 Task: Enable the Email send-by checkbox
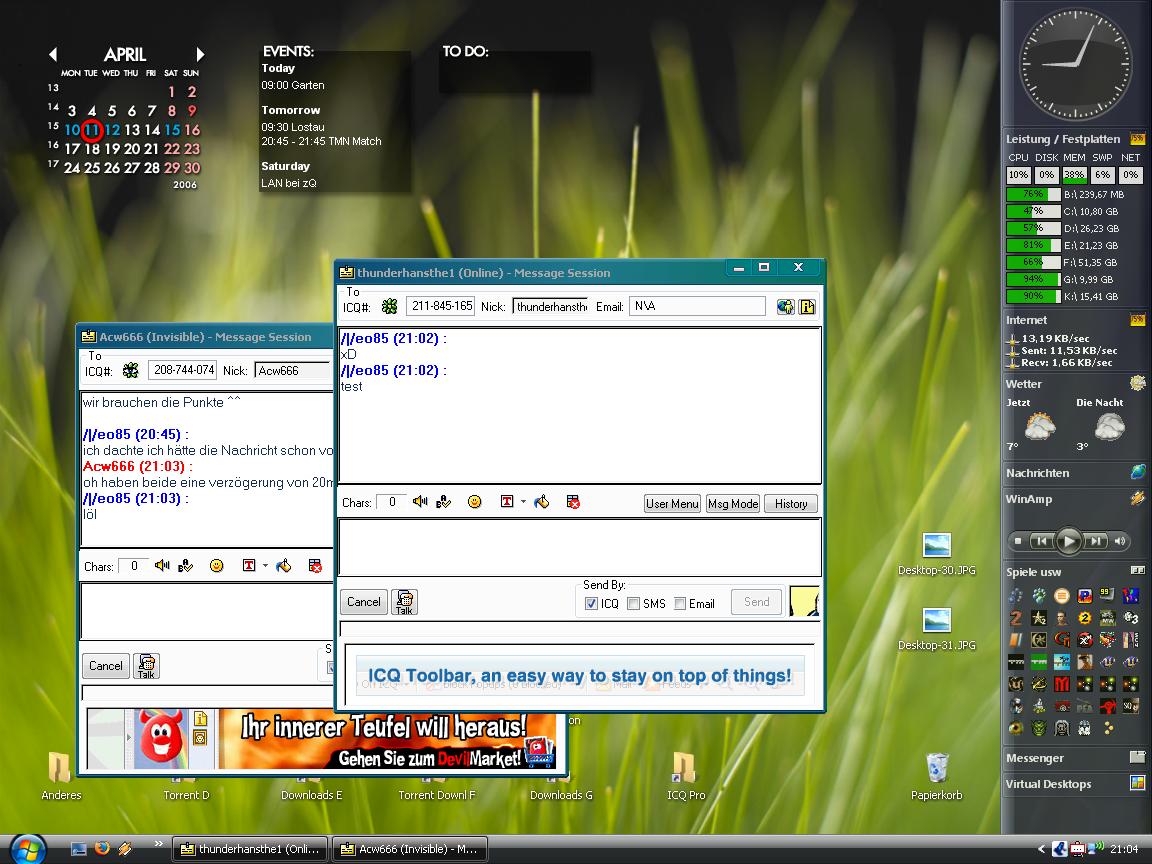pyautogui.click(x=680, y=603)
